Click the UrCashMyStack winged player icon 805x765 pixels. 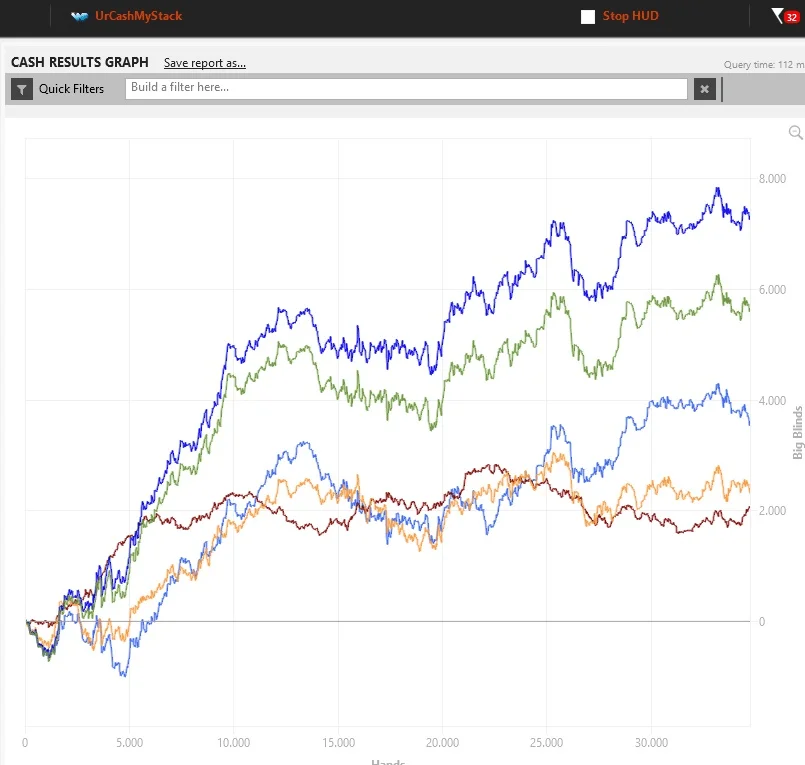click(80, 16)
